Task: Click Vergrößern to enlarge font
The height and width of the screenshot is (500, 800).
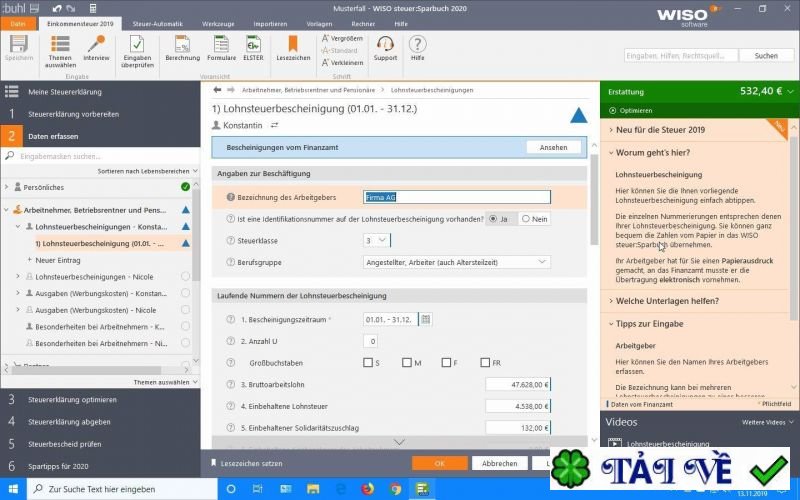Action: (342, 38)
